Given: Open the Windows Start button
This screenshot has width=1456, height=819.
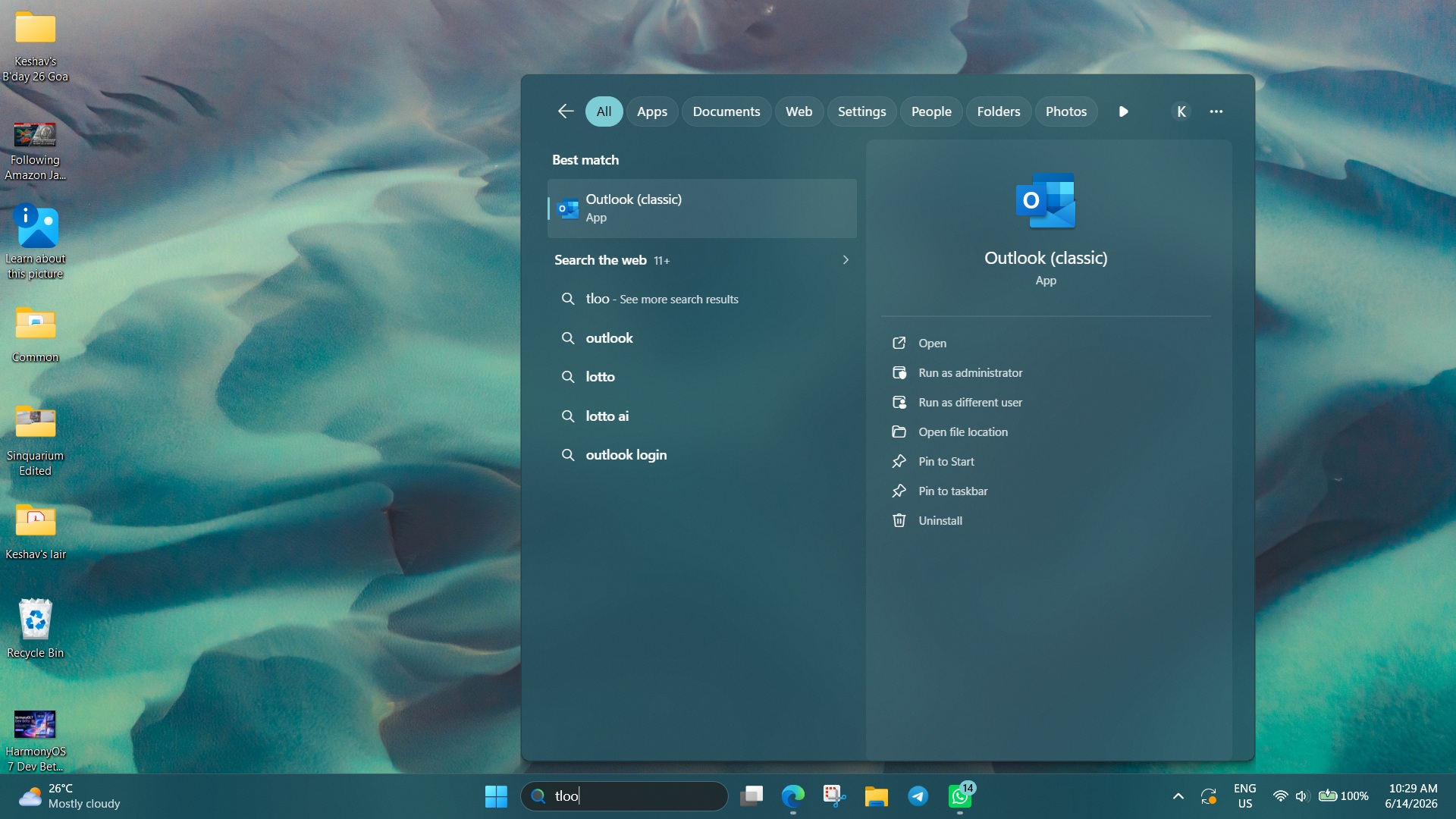Looking at the screenshot, I should tap(496, 796).
